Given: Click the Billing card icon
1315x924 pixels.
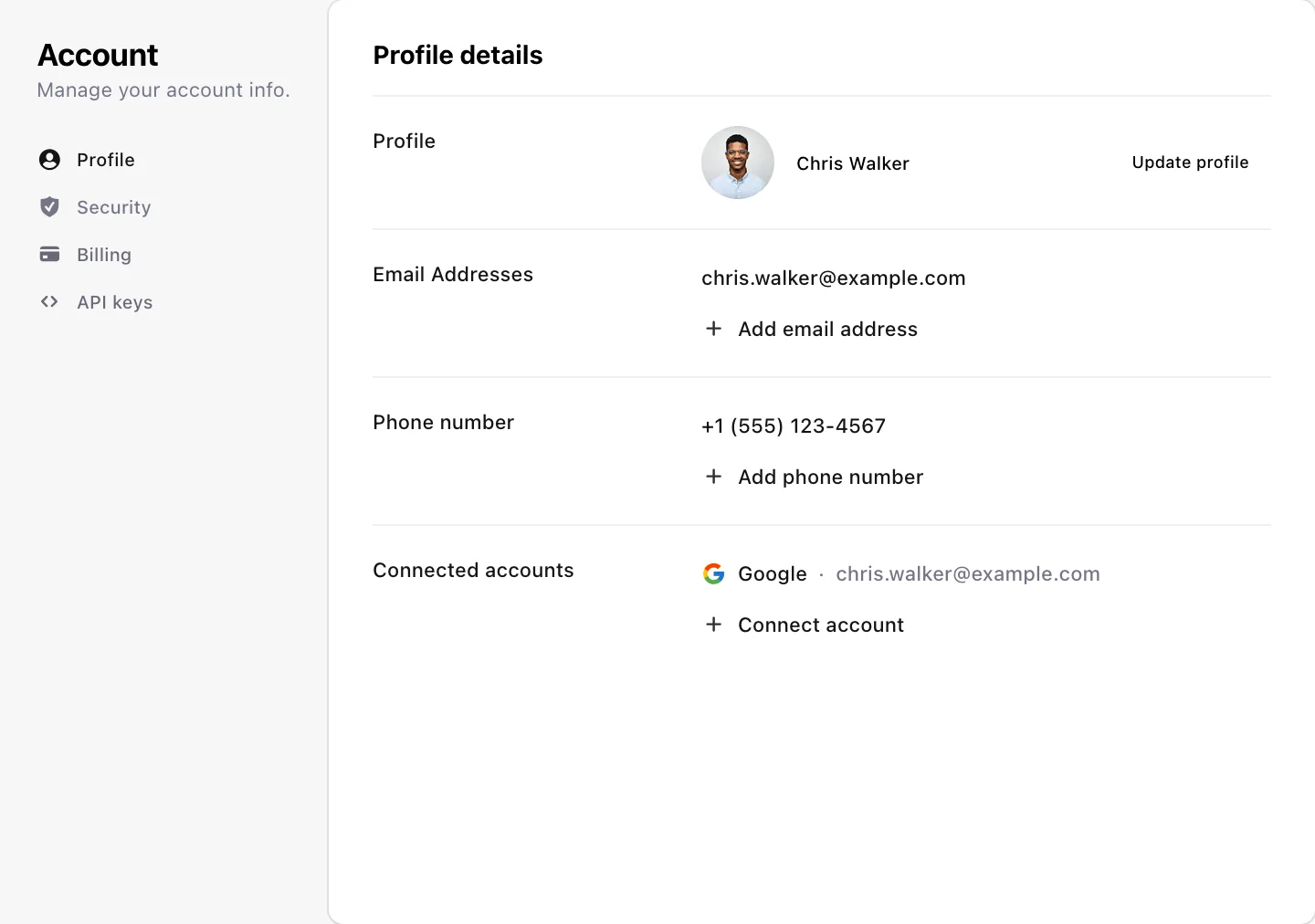Looking at the screenshot, I should coord(49,255).
